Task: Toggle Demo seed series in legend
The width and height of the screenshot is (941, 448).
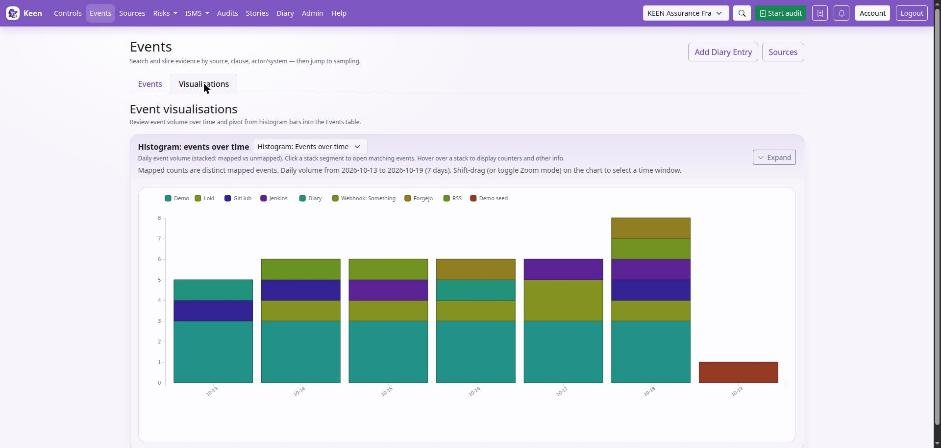Action: [x=489, y=198]
